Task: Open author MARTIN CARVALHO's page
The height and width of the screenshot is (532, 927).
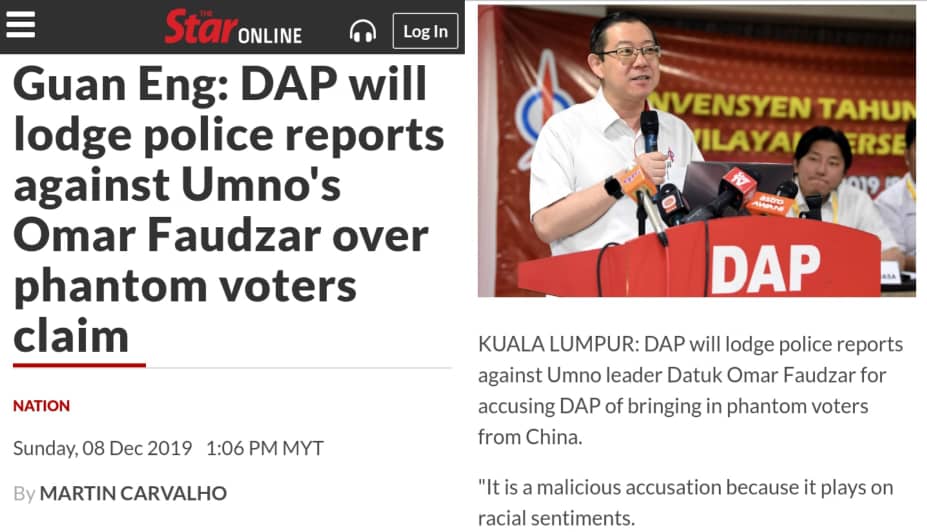Action: 133,493
